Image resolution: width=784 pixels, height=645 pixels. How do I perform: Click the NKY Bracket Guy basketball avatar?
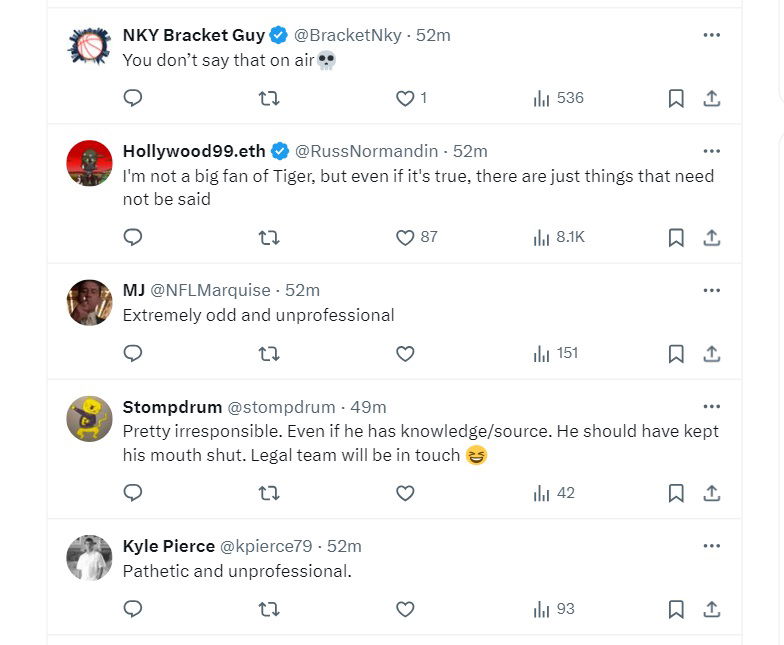click(x=90, y=46)
